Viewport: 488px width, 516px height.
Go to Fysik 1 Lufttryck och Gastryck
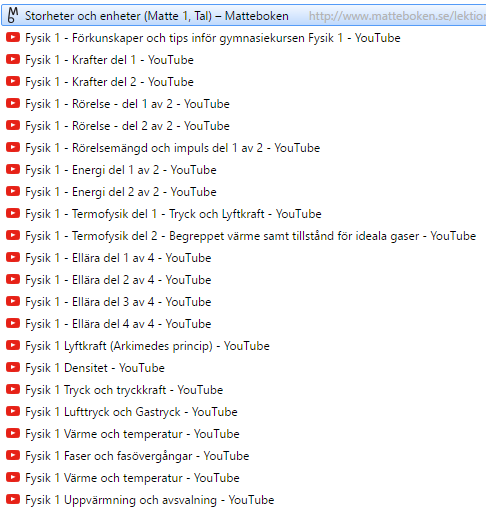pos(131,412)
